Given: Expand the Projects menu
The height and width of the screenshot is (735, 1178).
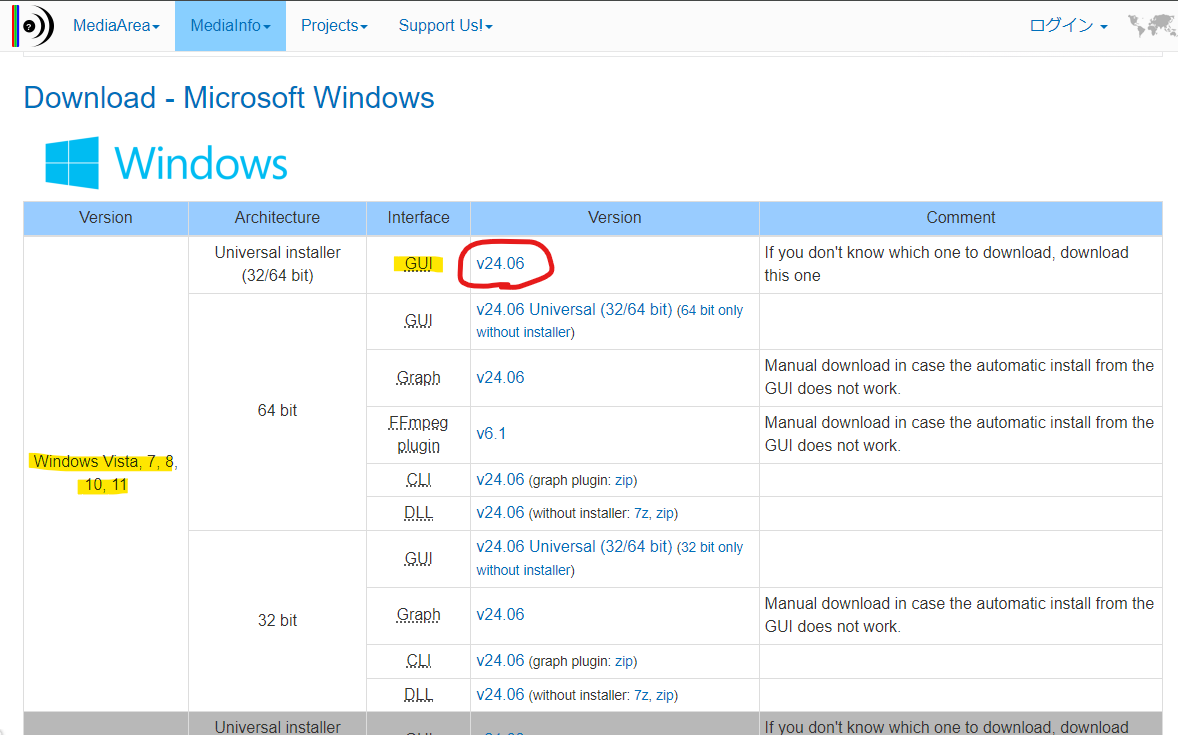Looking at the screenshot, I should 334,26.
